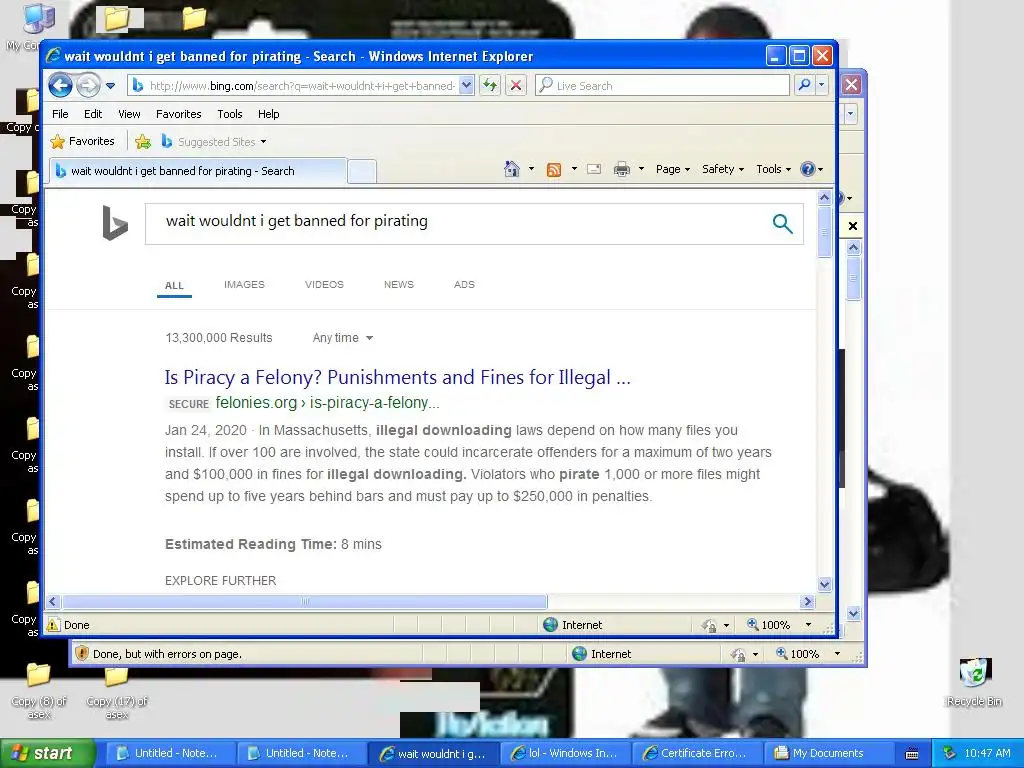Viewport: 1024px width, 768px height.
Task: Open the Any time filter dropdown
Action: pyautogui.click(x=343, y=338)
